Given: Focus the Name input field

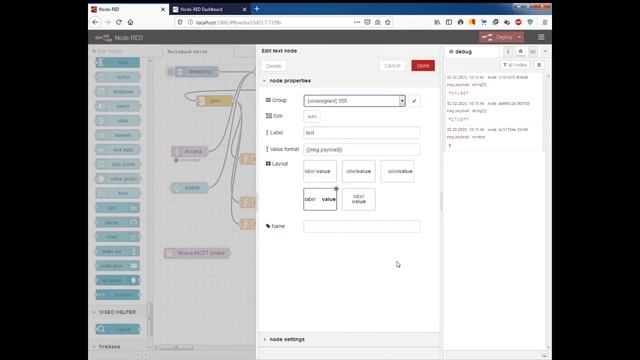Looking at the screenshot, I should tap(362, 227).
